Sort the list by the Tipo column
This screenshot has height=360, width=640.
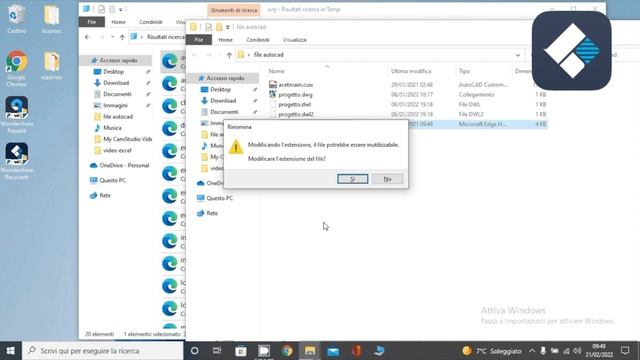tap(464, 71)
